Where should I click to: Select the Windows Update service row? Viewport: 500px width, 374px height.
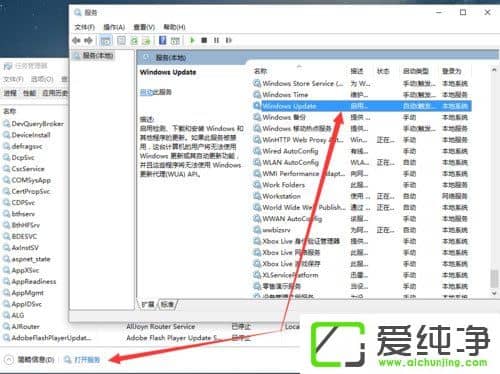(362, 106)
